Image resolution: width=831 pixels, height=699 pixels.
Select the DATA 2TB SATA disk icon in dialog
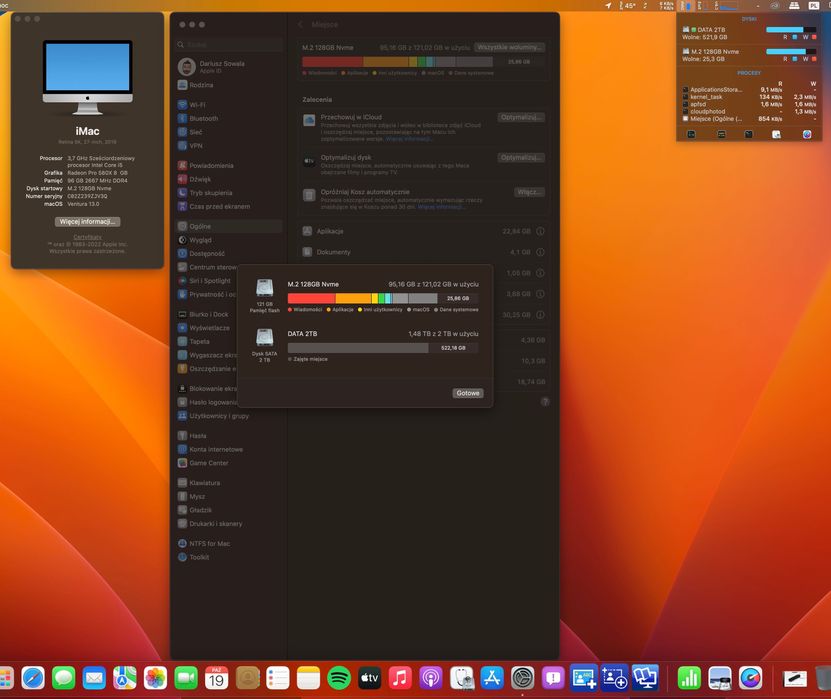pos(264,338)
